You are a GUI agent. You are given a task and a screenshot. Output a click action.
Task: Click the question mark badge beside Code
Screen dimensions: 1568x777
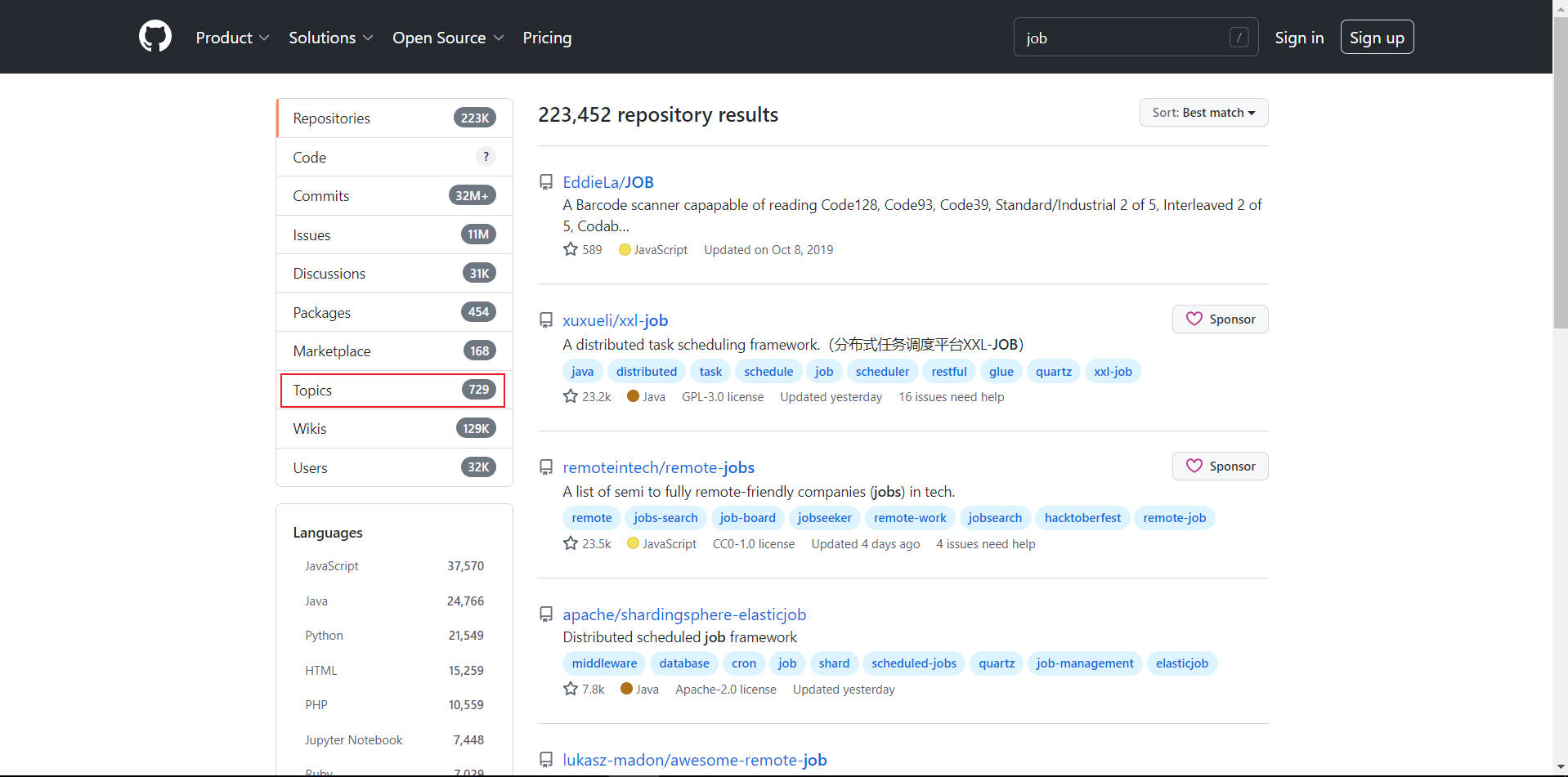(x=486, y=157)
